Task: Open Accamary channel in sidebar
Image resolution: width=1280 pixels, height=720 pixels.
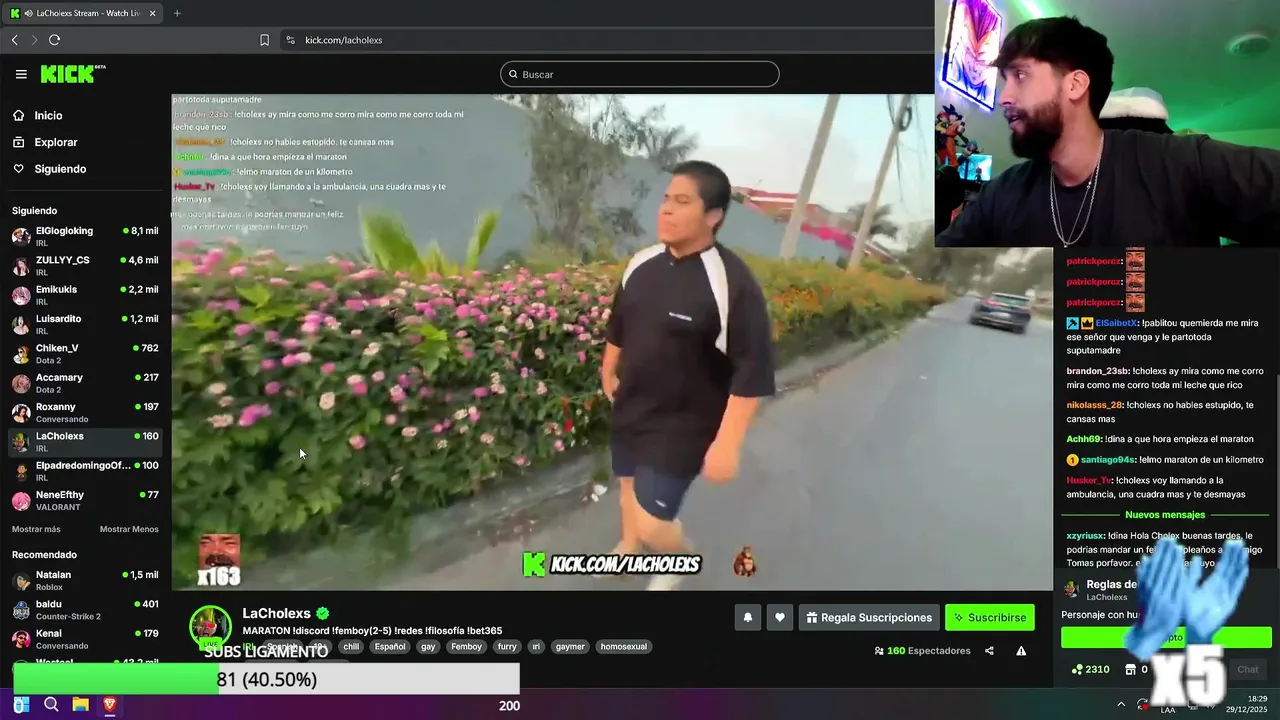Action: (85, 383)
